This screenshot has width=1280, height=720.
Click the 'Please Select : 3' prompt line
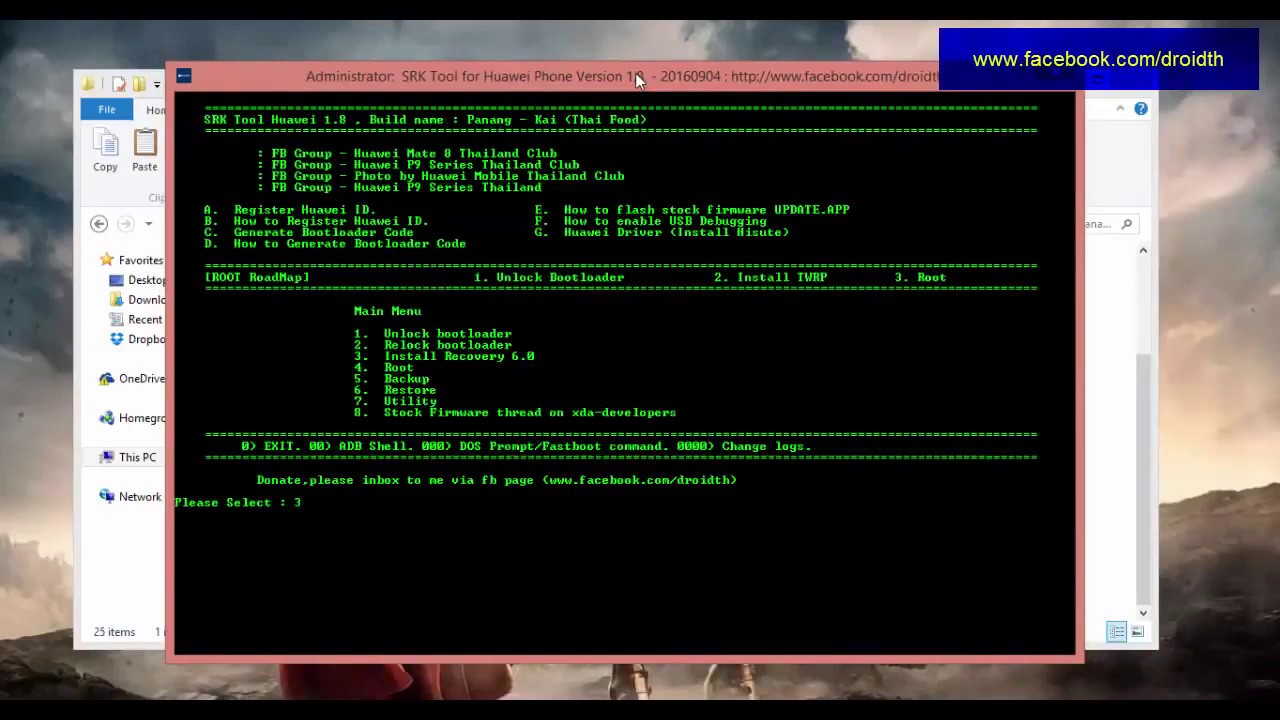click(238, 502)
